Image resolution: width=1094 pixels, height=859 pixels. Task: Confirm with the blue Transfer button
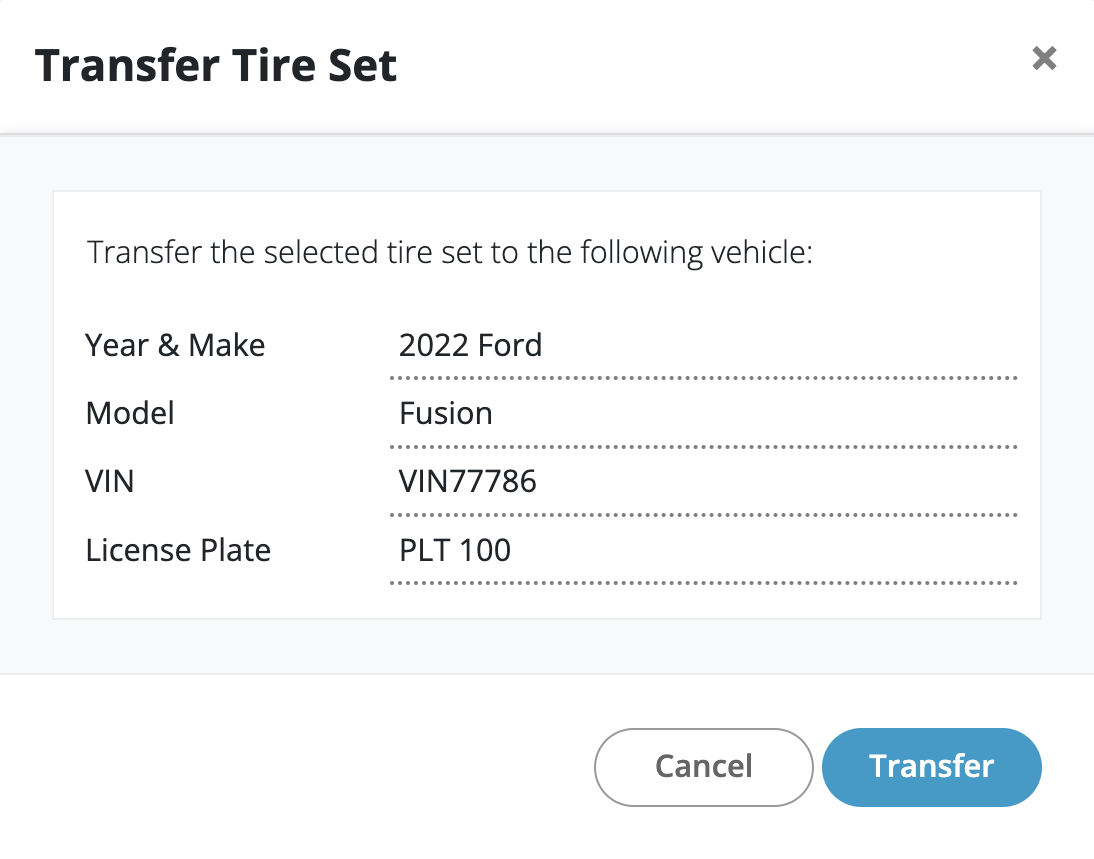[931, 767]
